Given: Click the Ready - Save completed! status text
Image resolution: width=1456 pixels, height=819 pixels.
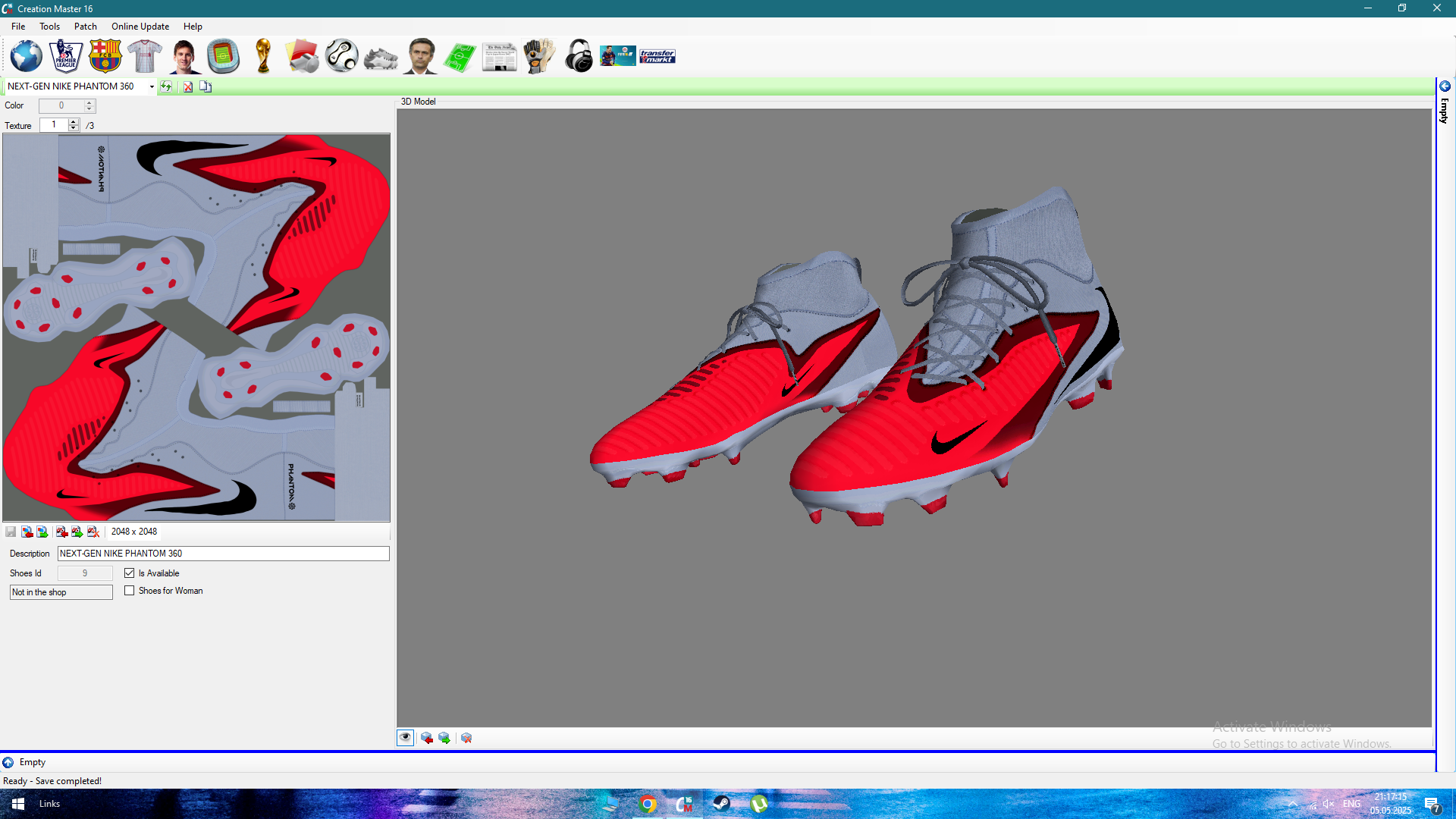Looking at the screenshot, I should [x=52, y=781].
